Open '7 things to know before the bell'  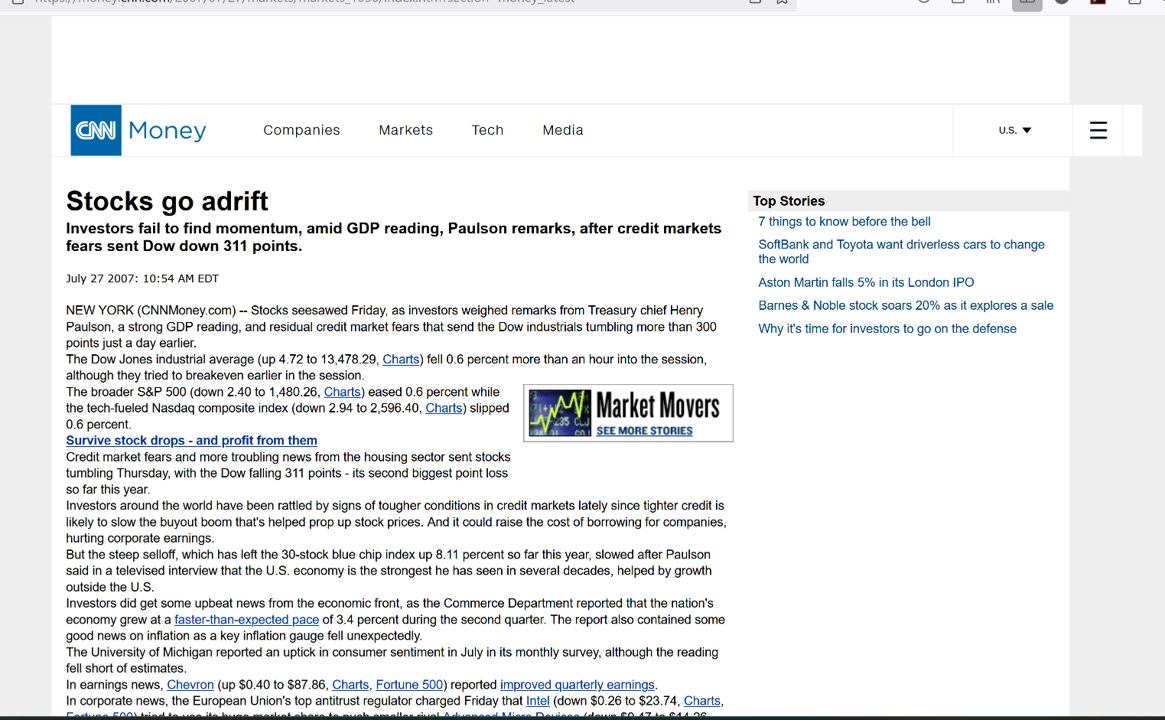pyautogui.click(x=844, y=221)
